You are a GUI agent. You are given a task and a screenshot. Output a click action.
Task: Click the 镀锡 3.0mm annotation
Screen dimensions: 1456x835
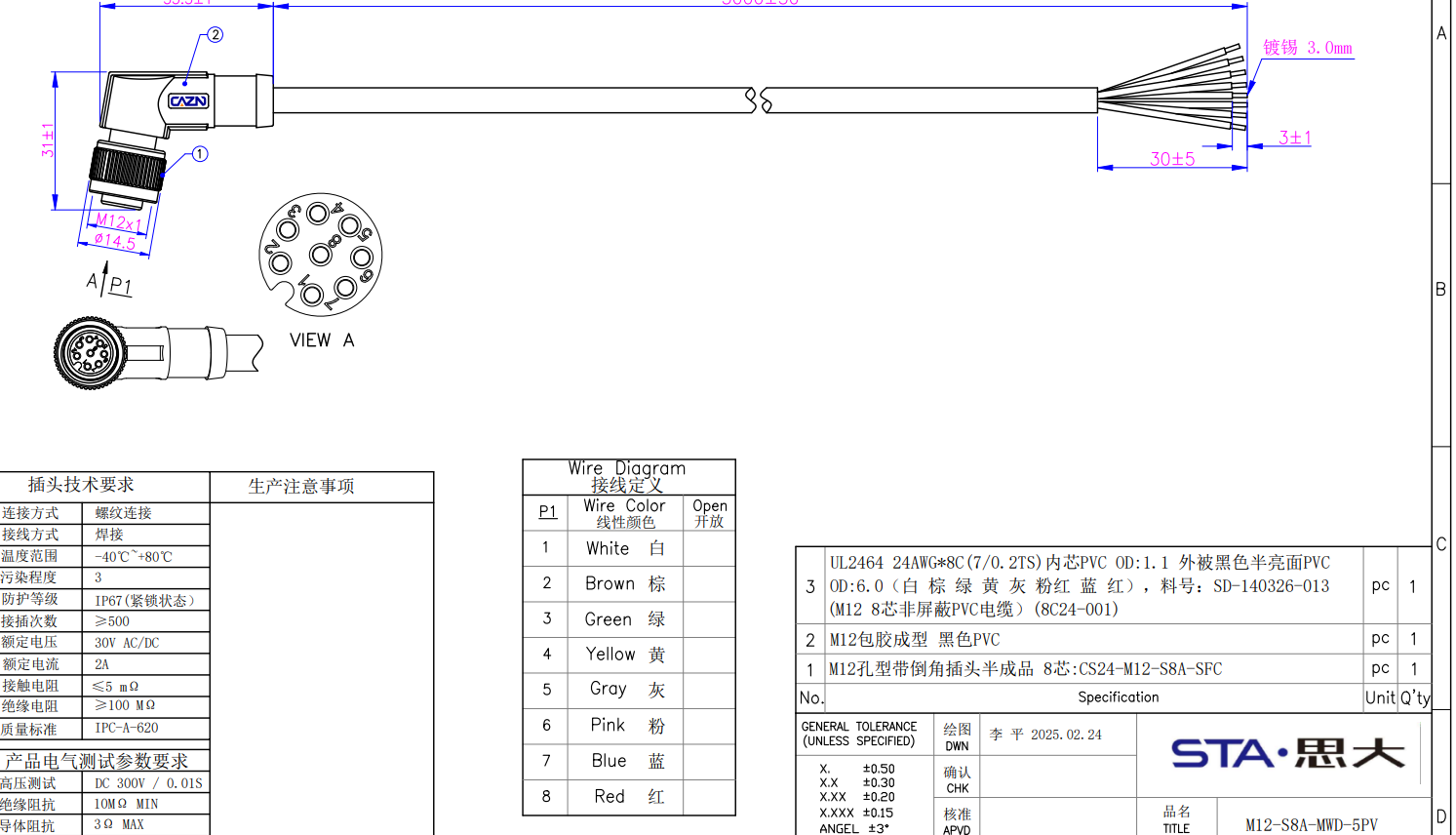[x=1307, y=48]
